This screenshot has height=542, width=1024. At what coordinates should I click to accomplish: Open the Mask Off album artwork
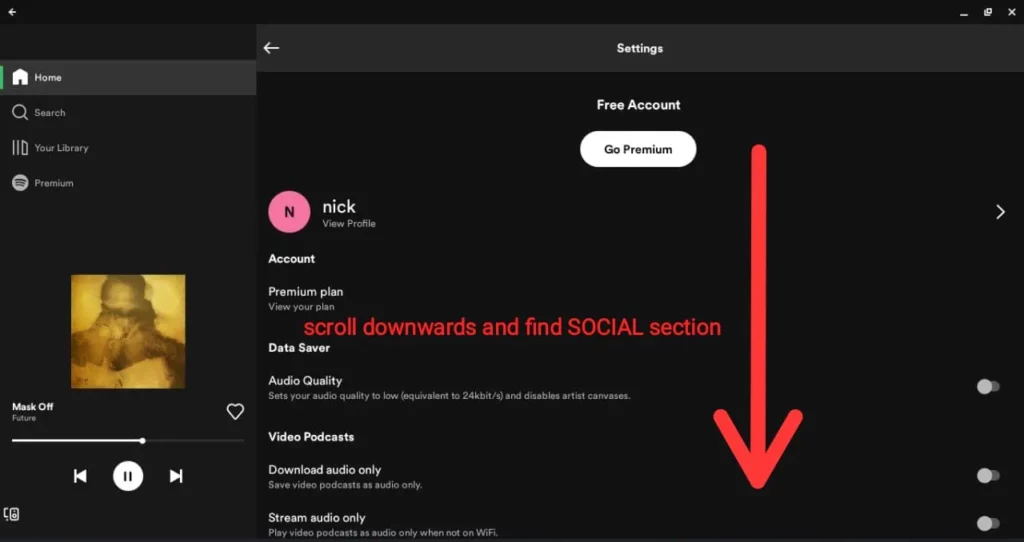click(x=128, y=331)
